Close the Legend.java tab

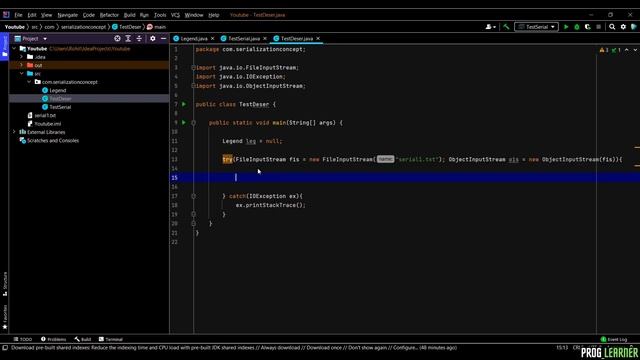pyautogui.click(x=213, y=38)
